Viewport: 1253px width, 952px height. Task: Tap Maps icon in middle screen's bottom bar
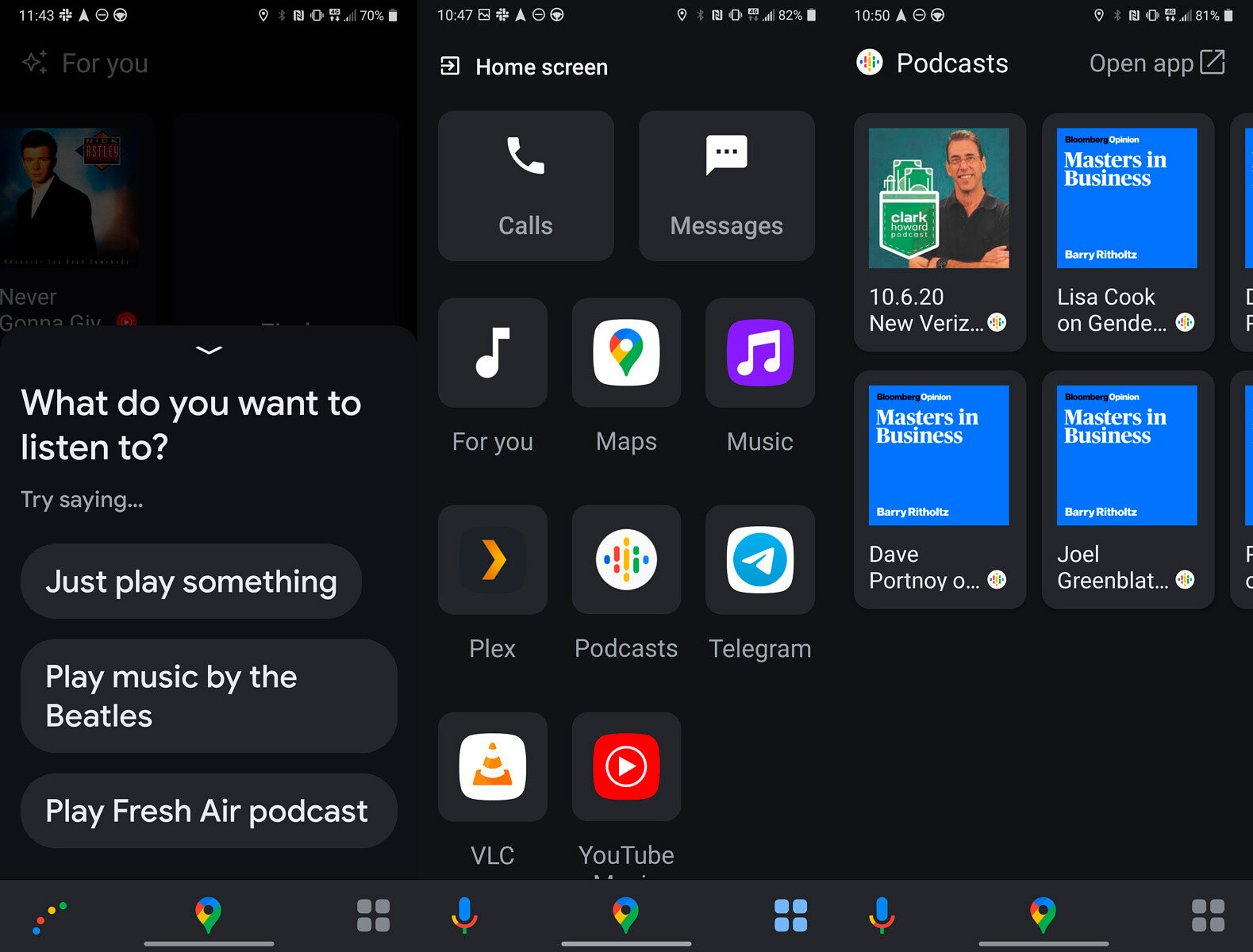625,915
